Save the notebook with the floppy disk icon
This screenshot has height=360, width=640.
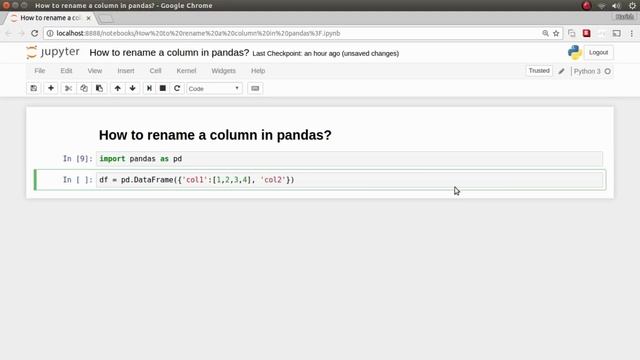click(x=34, y=88)
